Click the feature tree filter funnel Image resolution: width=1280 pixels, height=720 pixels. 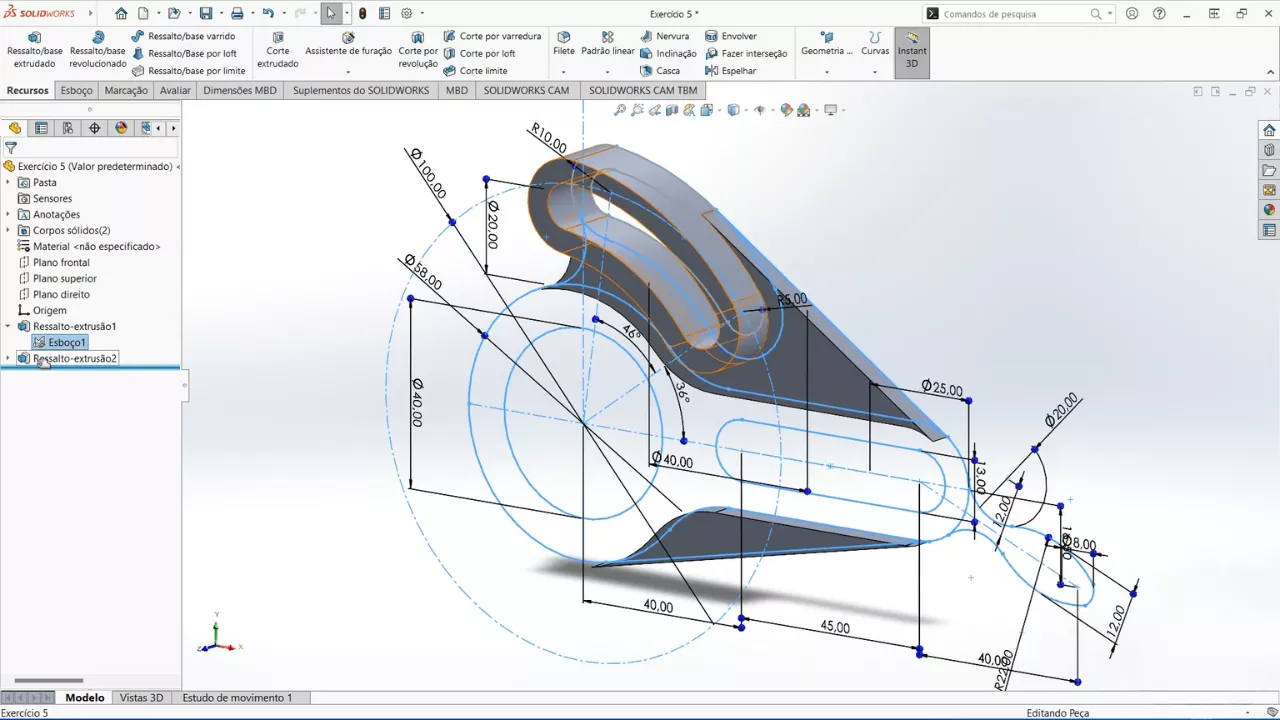tap(11, 147)
